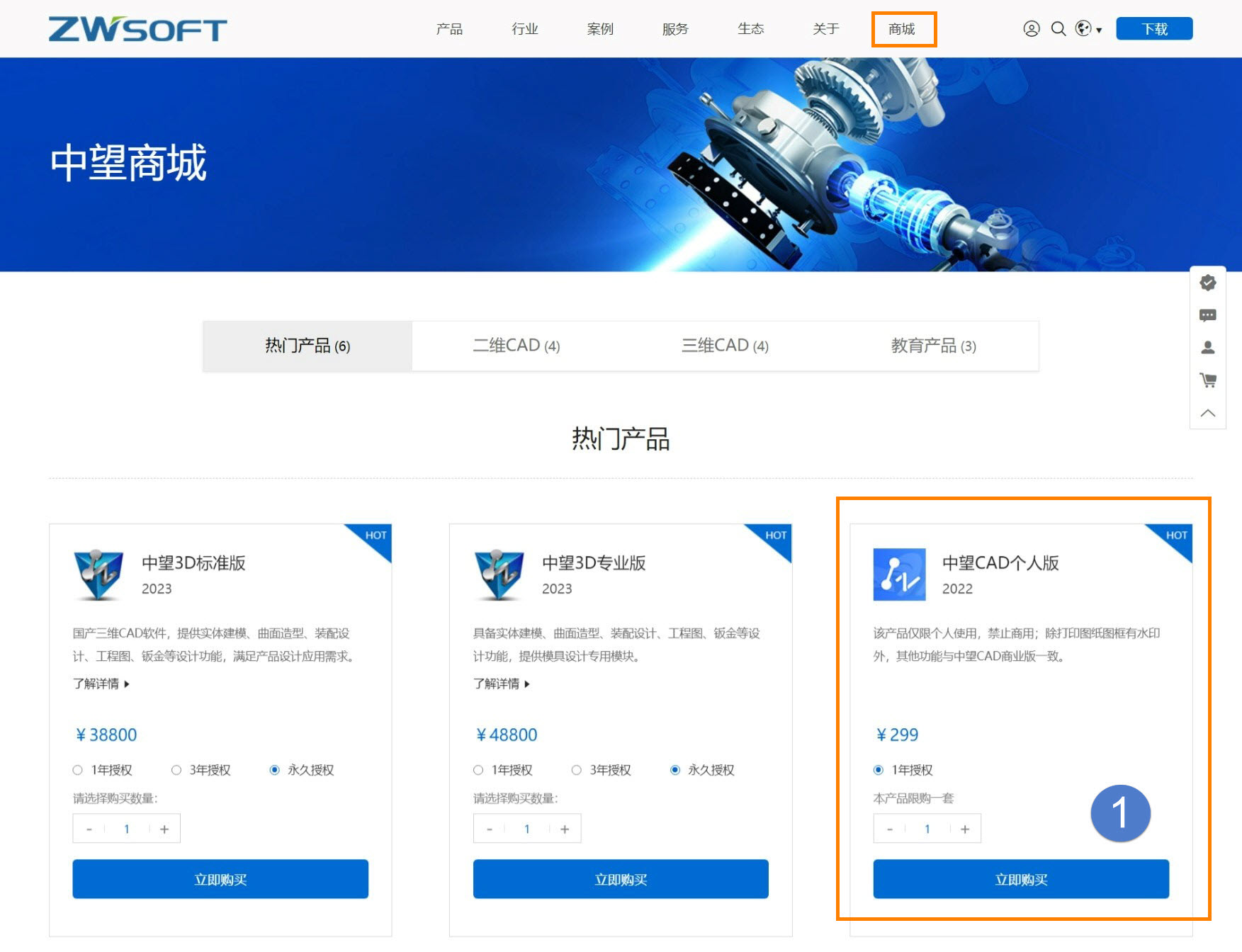
Task: Decrease quantity for 中望CAD个人版
Action: click(x=889, y=829)
